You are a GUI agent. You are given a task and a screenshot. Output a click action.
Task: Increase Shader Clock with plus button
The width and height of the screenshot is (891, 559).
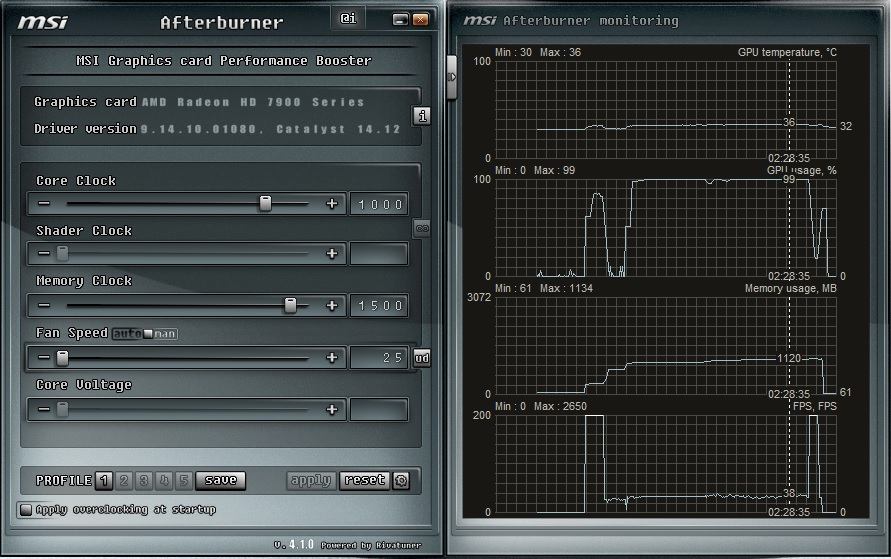click(x=332, y=253)
